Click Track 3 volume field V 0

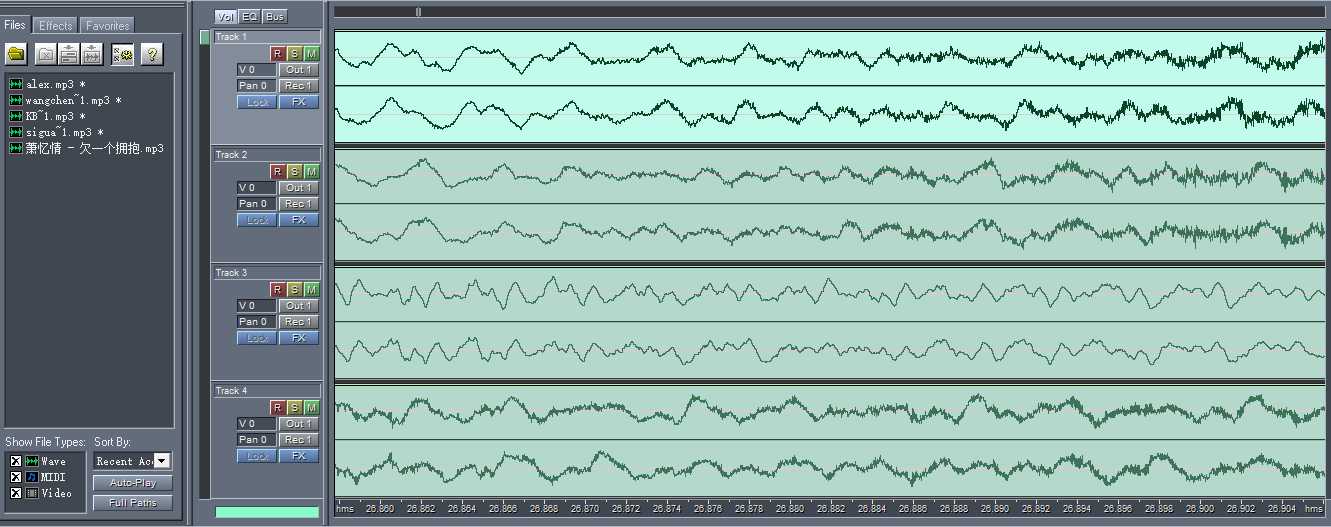[257, 306]
